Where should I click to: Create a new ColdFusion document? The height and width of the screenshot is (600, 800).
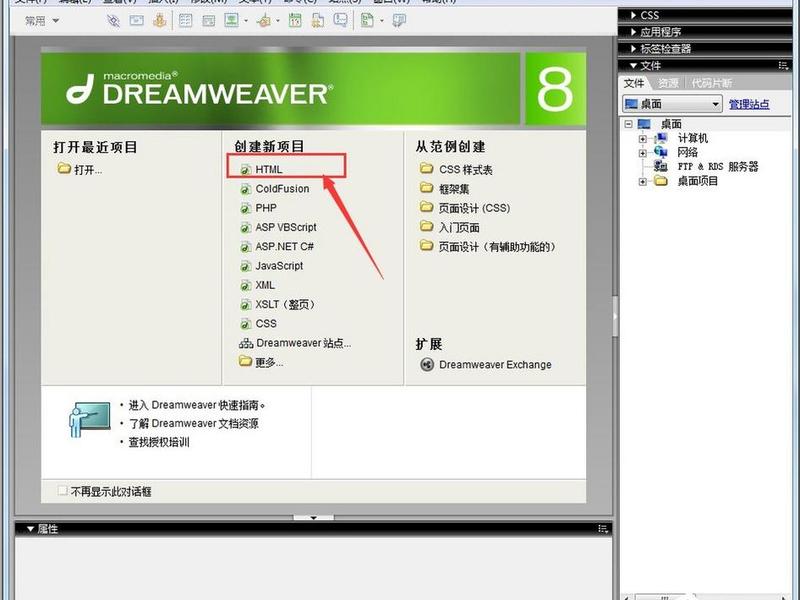pos(282,189)
